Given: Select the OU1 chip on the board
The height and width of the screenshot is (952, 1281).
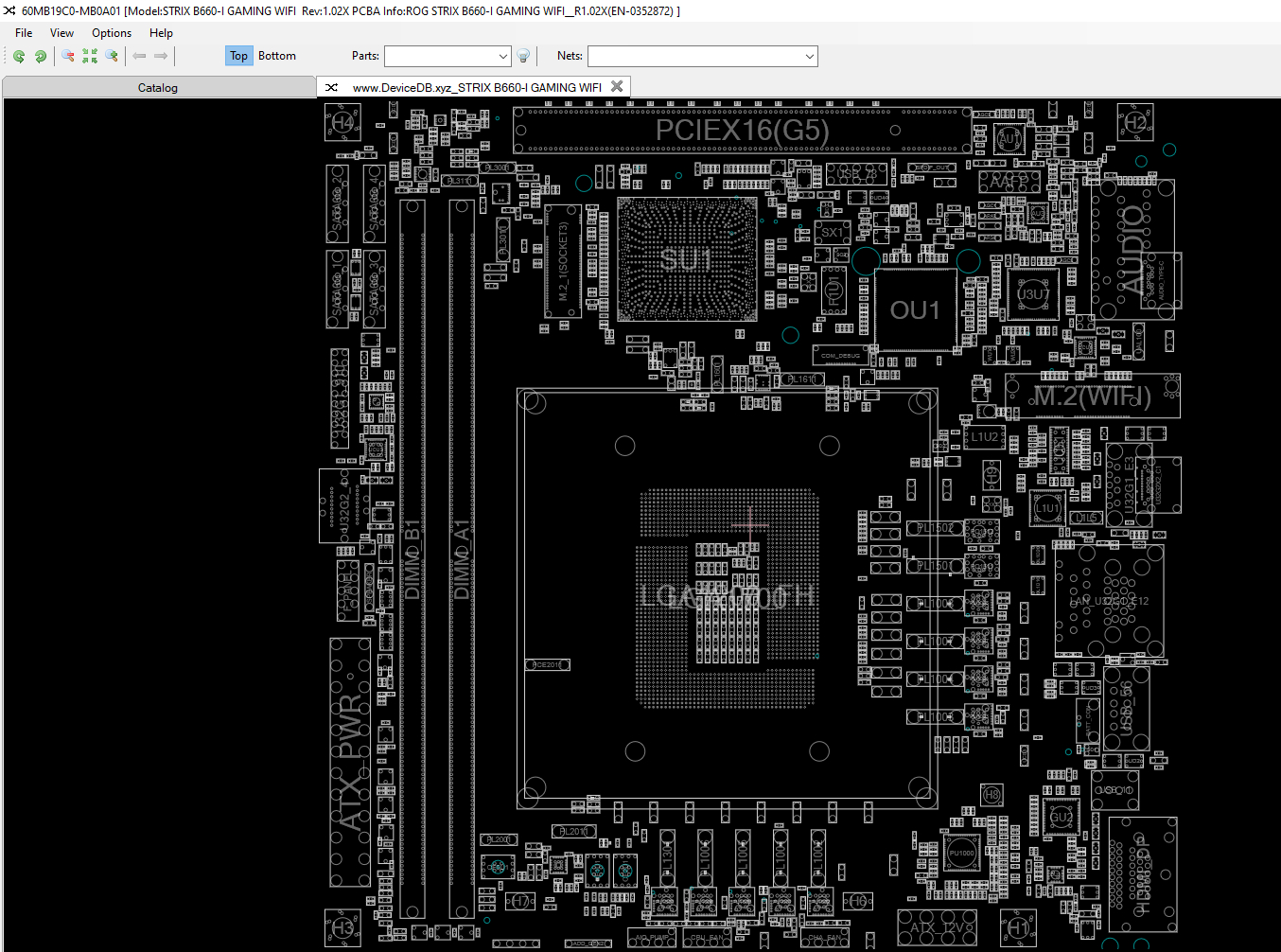Looking at the screenshot, I should 915,310.
